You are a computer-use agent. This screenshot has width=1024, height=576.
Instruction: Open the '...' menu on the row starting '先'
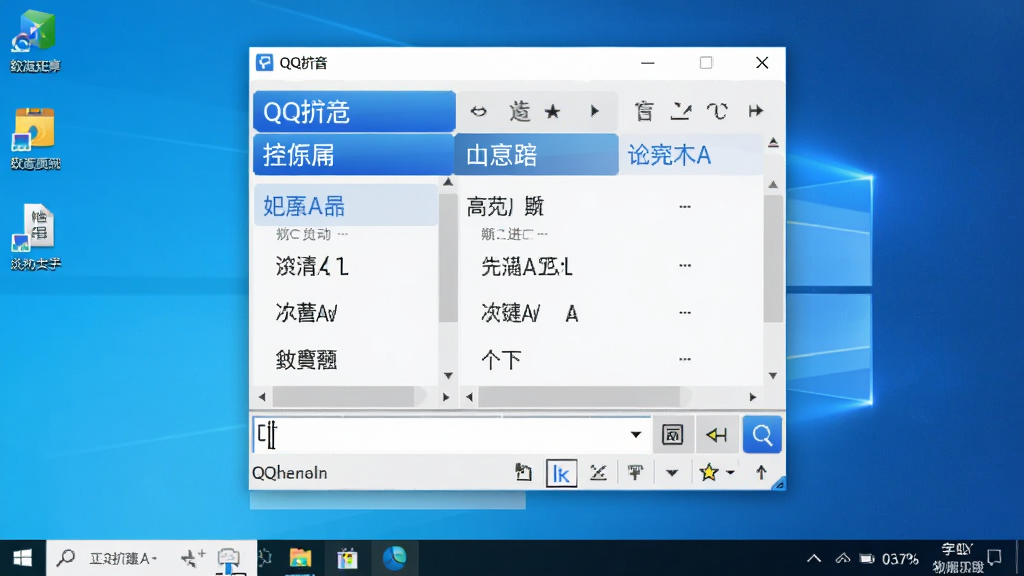click(684, 266)
